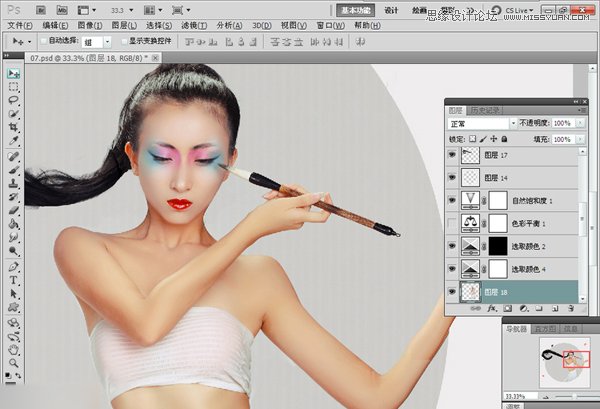Hide the 自然饱和度 1 adjustment layer
The width and height of the screenshot is (600, 409).
(452, 200)
